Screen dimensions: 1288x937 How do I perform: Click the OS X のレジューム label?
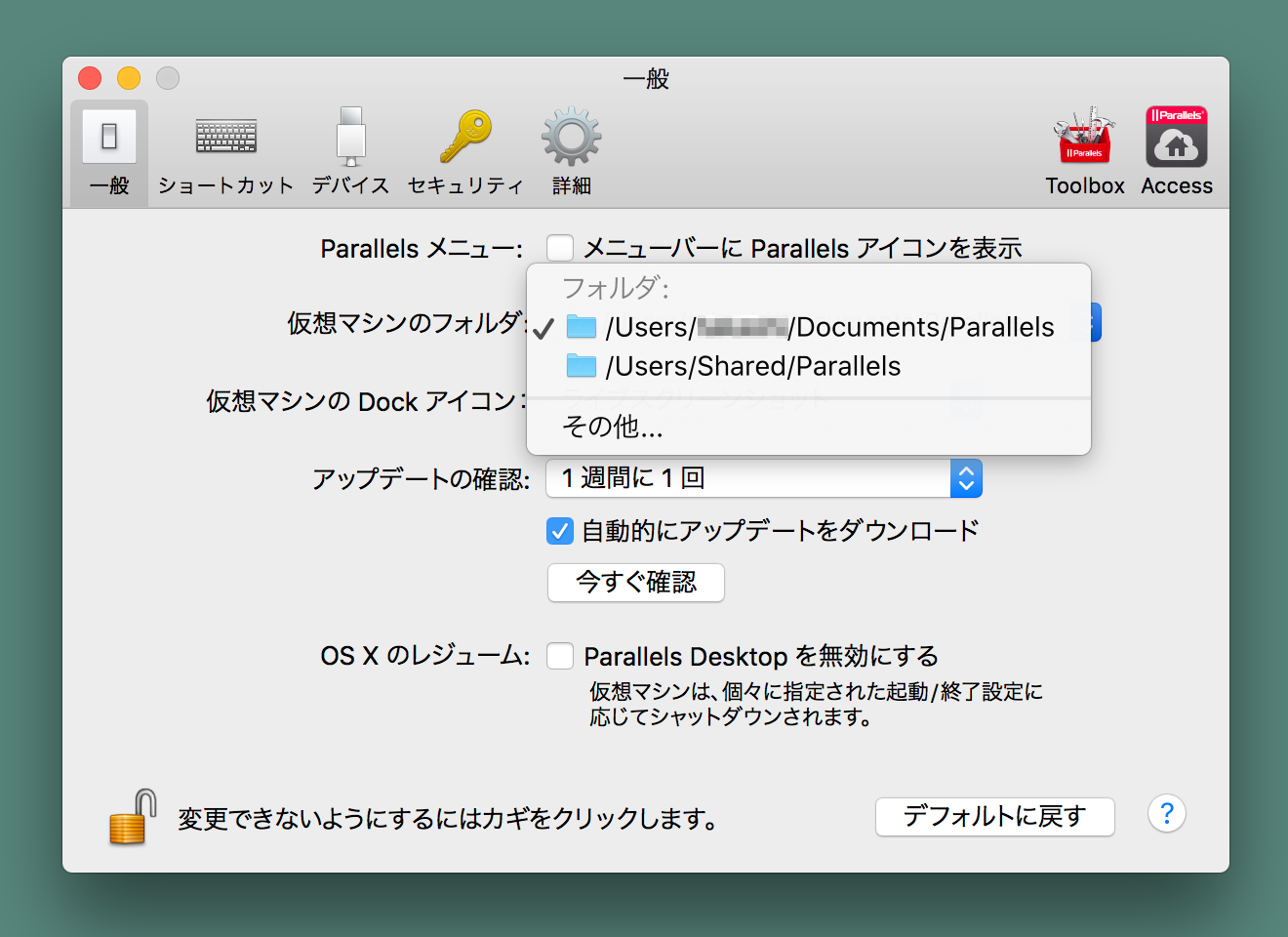(x=425, y=655)
